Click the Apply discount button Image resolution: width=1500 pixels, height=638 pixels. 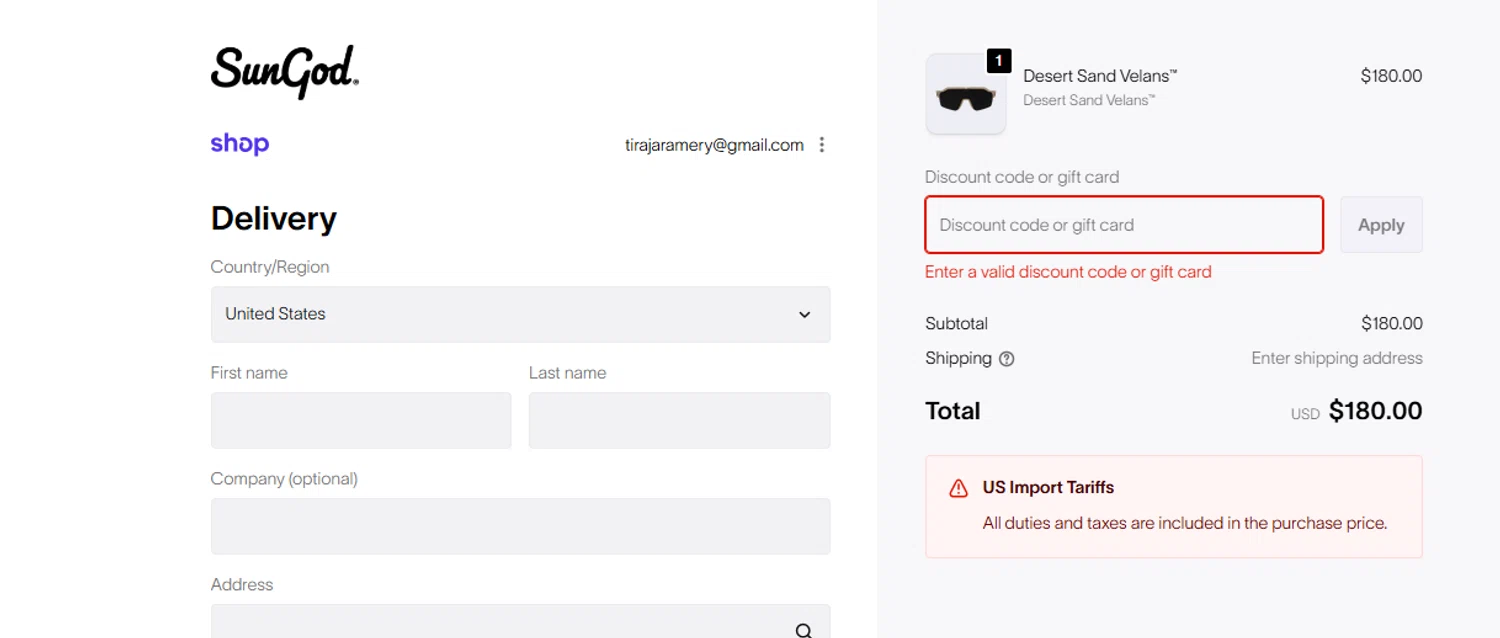pos(1381,225)
